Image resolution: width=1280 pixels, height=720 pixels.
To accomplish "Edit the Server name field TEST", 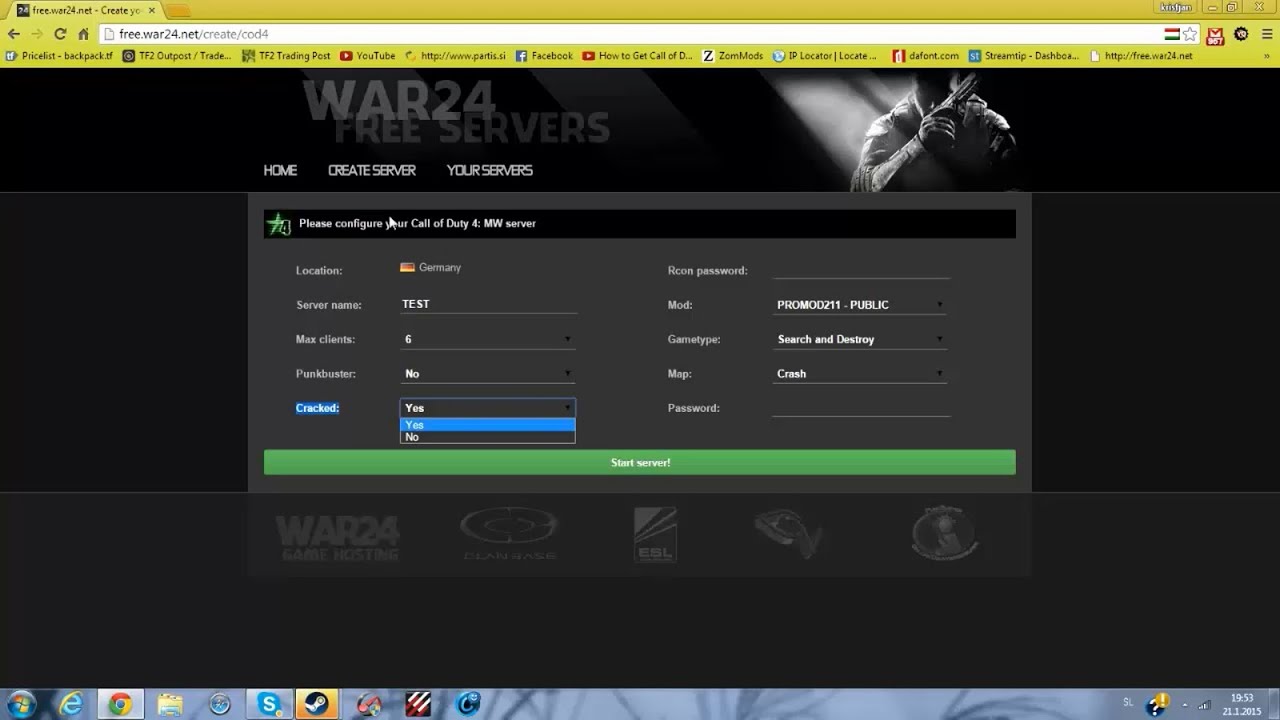I will point(488,304).
